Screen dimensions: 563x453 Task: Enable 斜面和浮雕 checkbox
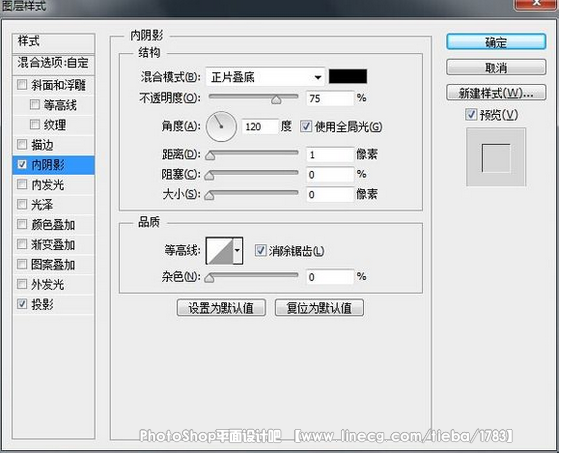22,85
